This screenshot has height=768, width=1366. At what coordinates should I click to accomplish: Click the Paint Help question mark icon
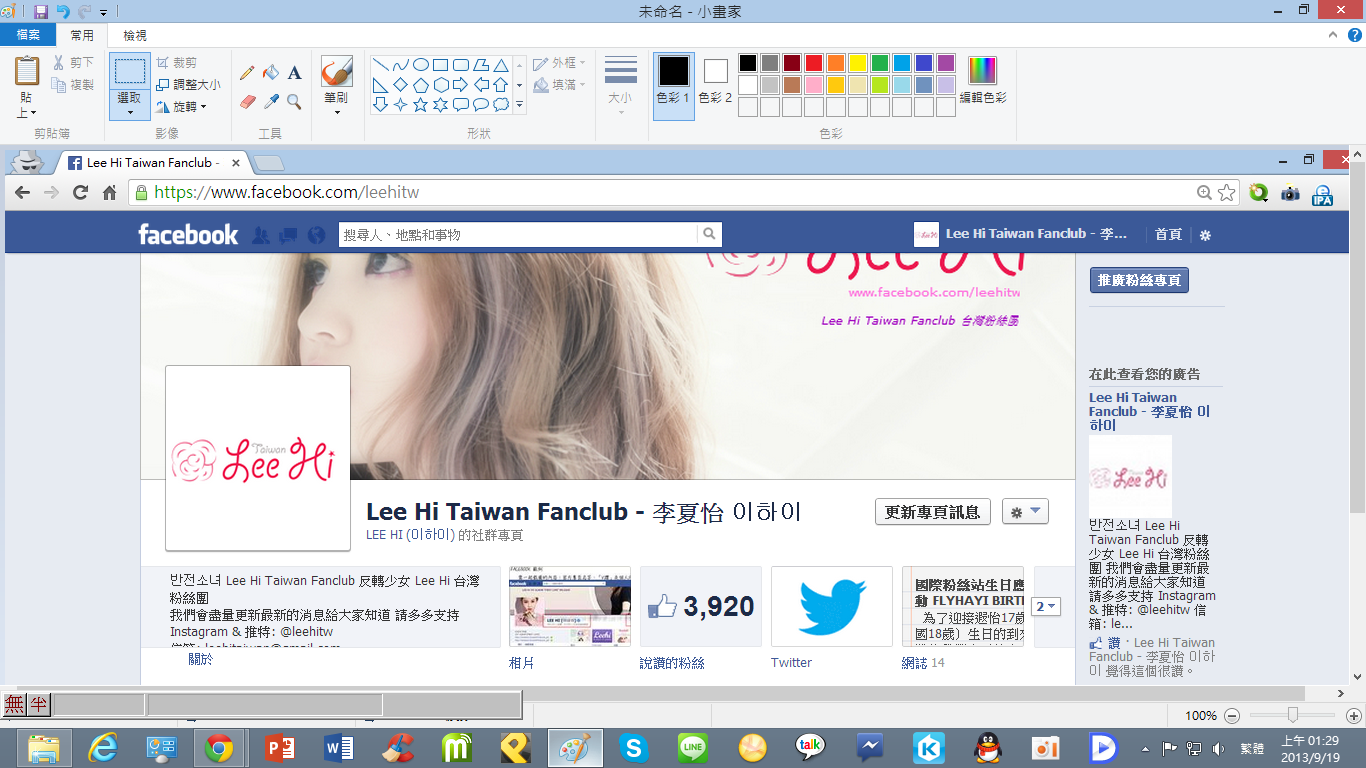[x=1355, y=35]
